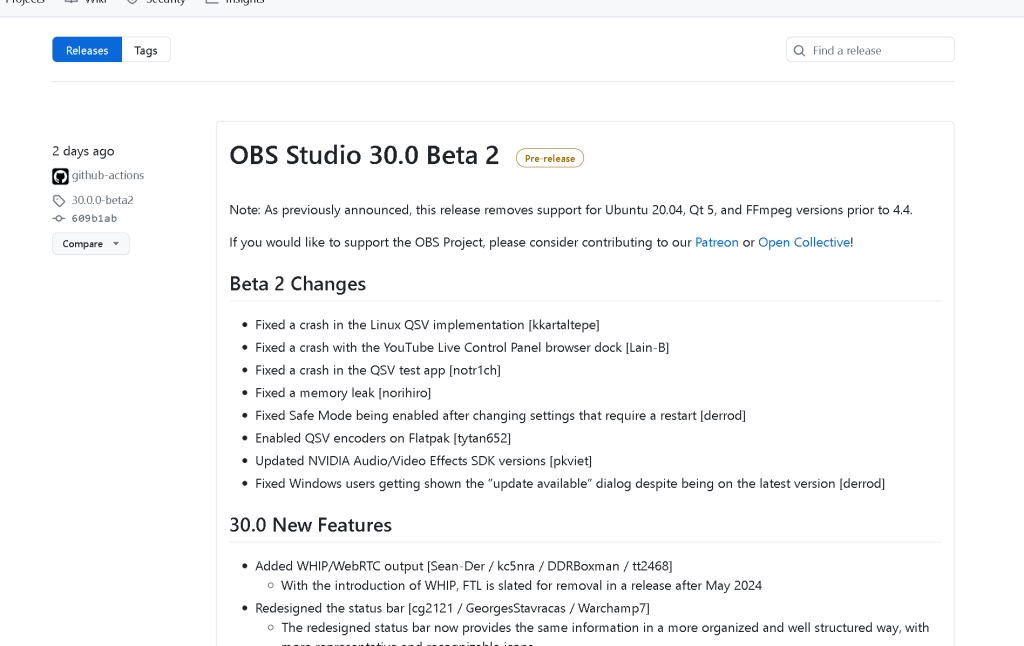Viewport: 1024px width, 646px height.
Task: Click the 30.0 New Features heading
Action: [310, 525]
